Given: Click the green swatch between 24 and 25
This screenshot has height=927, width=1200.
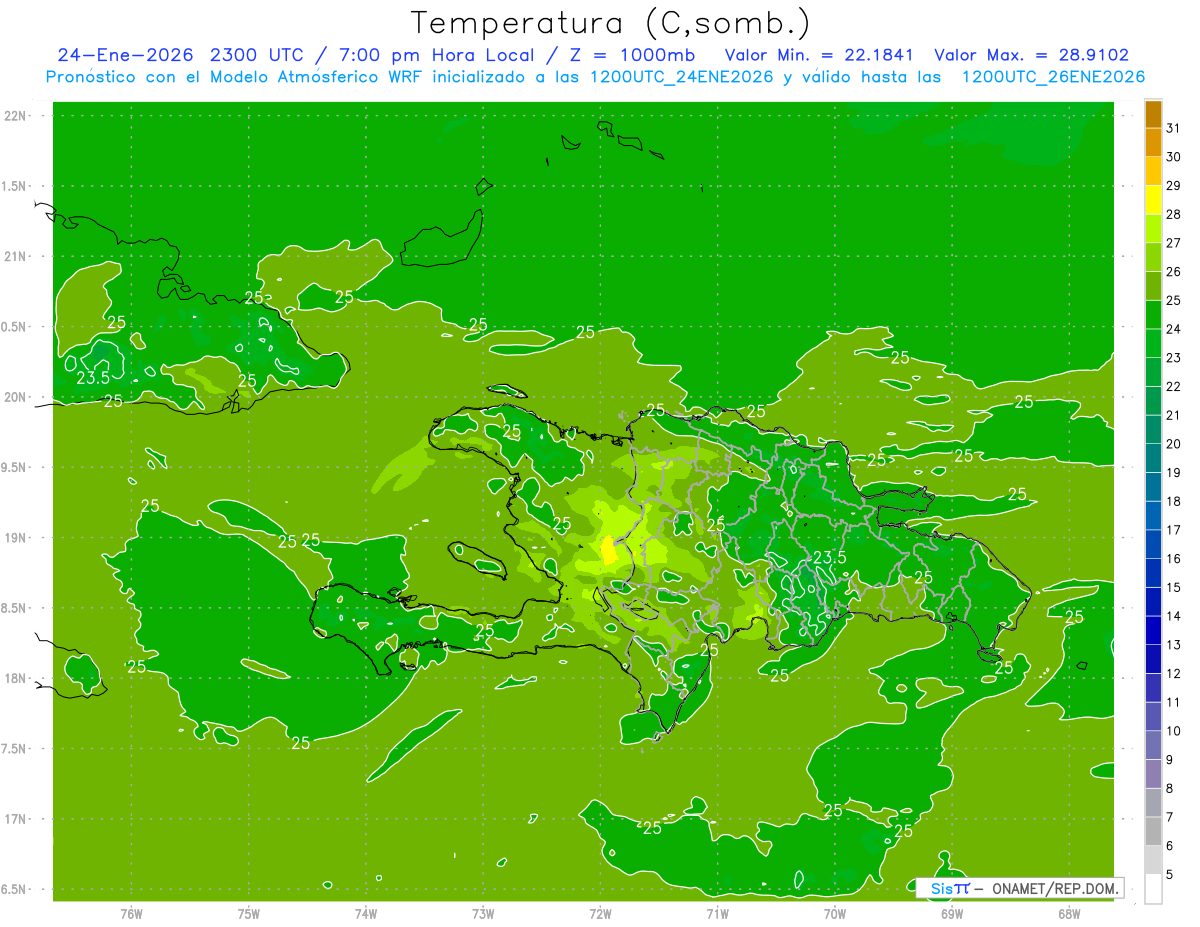Looking at the screenshot, I should (1153, 314).
